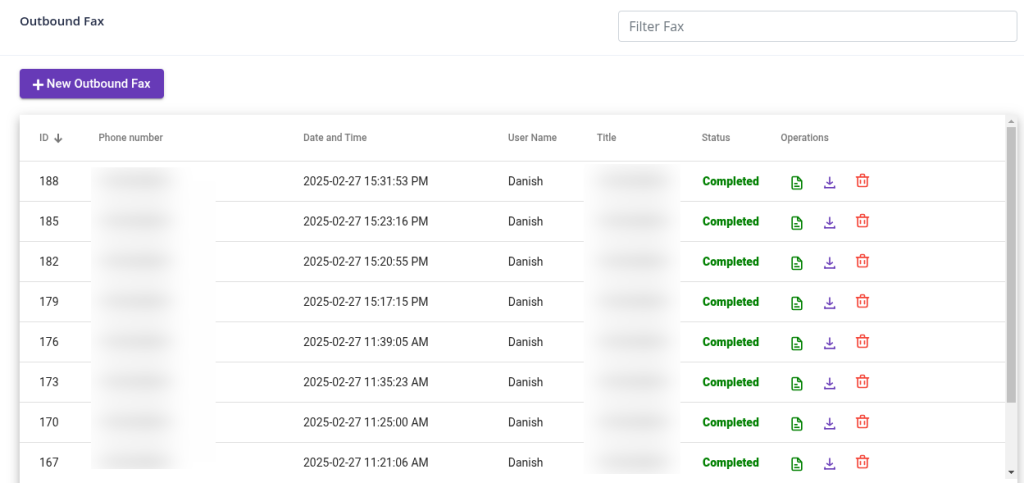This screenshot has height=483, width=1024.
Task: Download the fax with ID 182
Action: point(829,262)
